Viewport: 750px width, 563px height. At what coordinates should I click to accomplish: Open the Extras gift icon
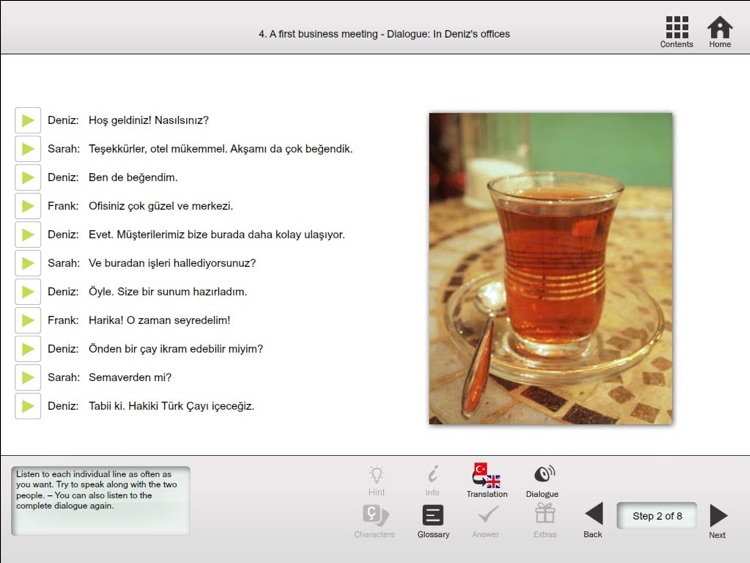coord(545,521)
